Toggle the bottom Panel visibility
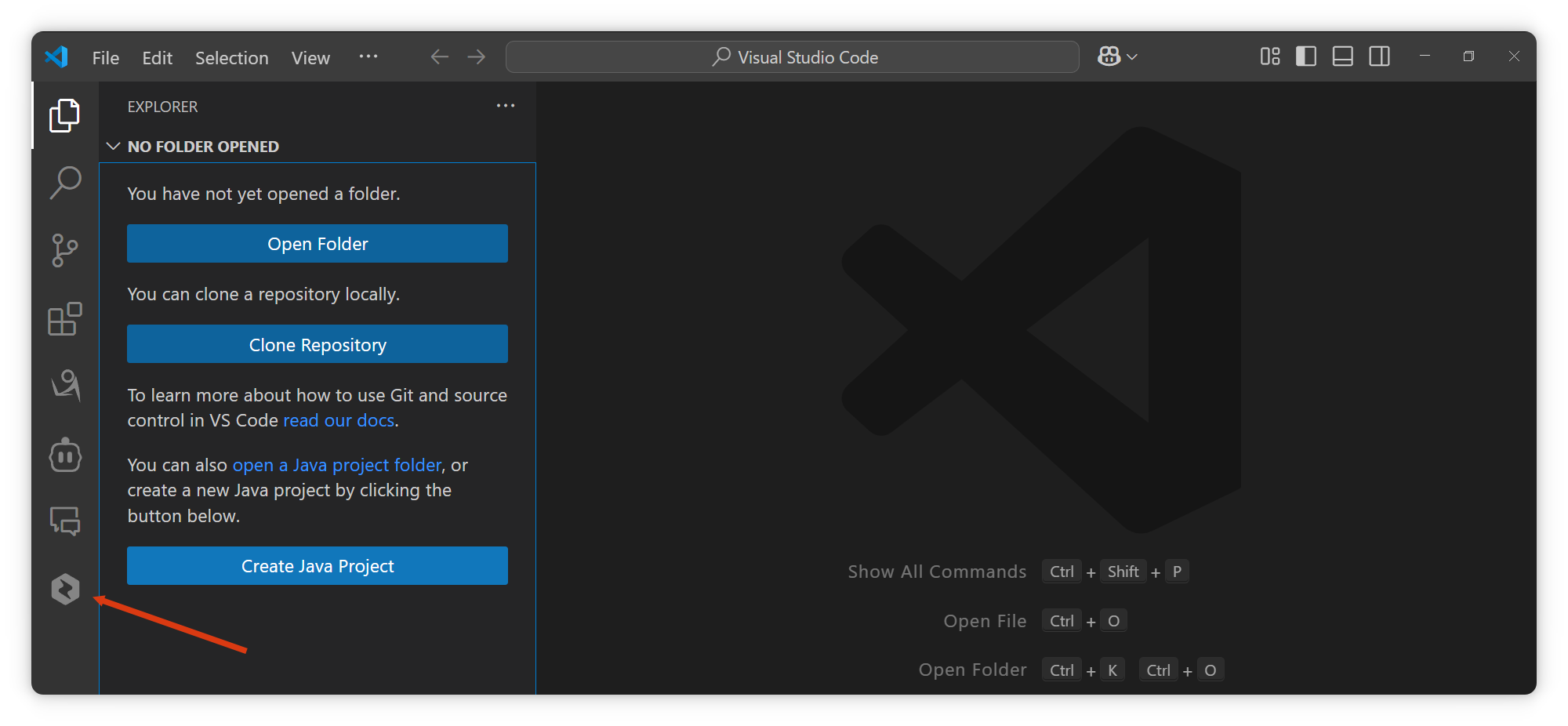The image size is (1568, 726). click(x=1342, y=56)
